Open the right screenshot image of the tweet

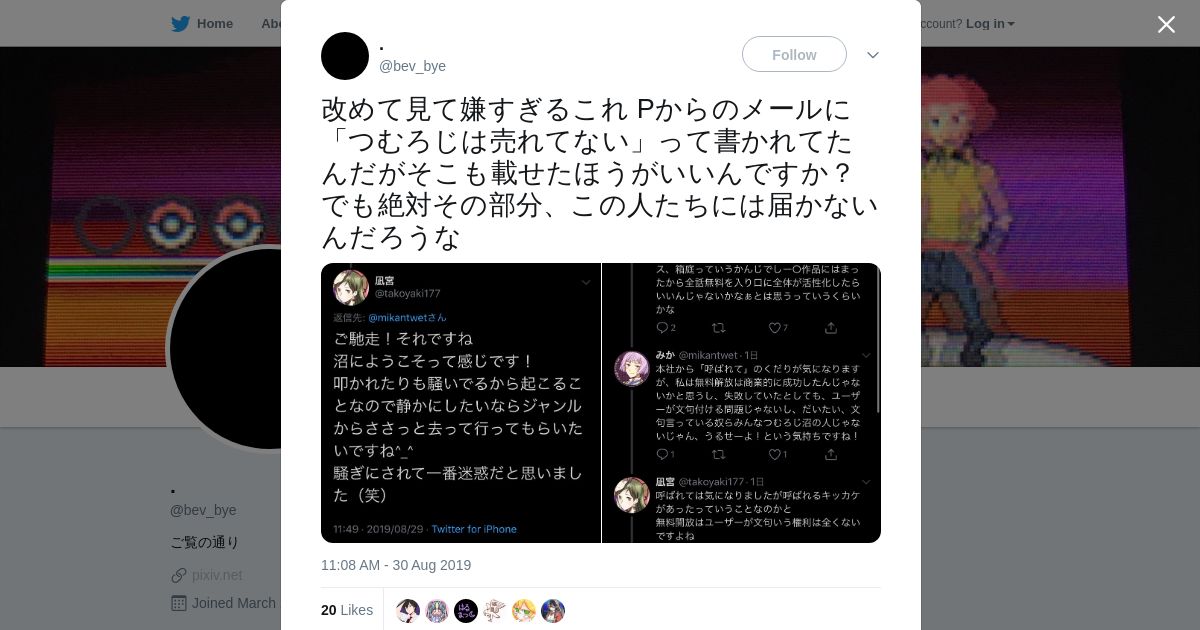742,403
